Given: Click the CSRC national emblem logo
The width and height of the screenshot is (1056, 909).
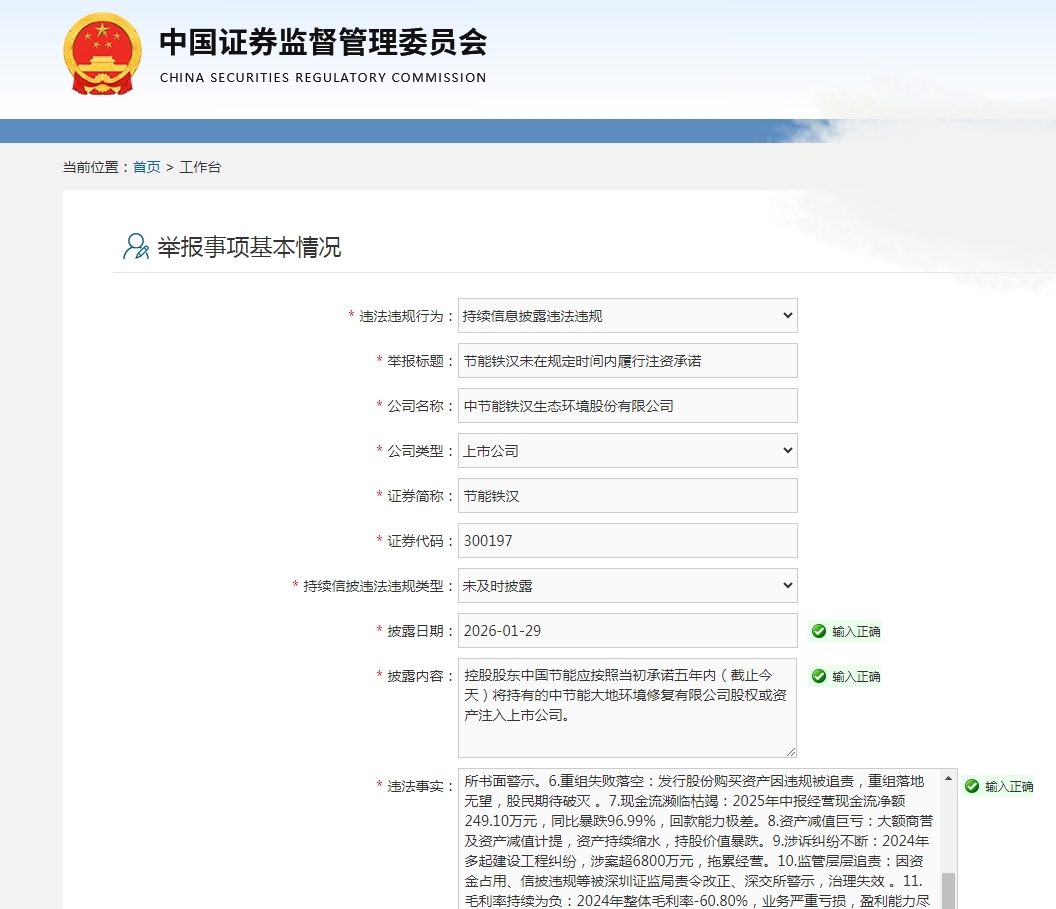Looking at the screenshot, I should point(102,54).
